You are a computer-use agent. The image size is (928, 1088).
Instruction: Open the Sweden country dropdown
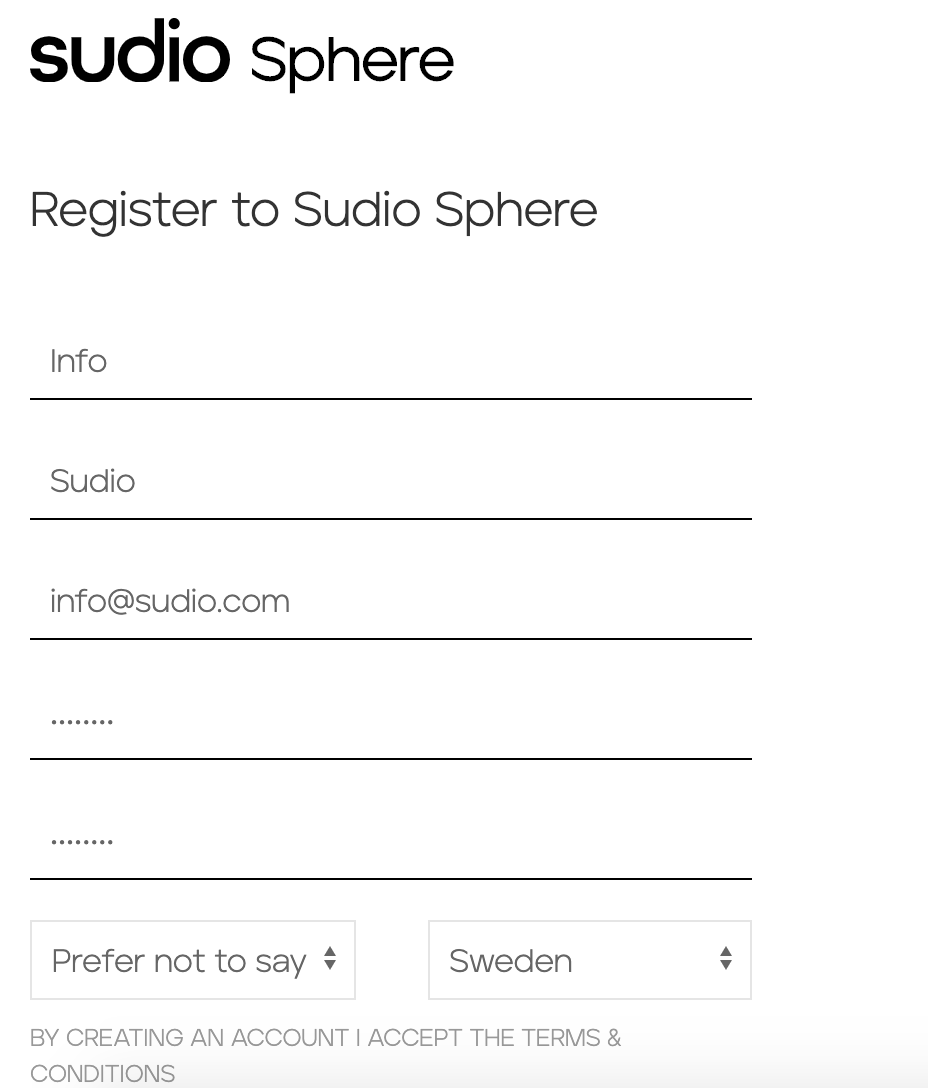coord(590,960)
